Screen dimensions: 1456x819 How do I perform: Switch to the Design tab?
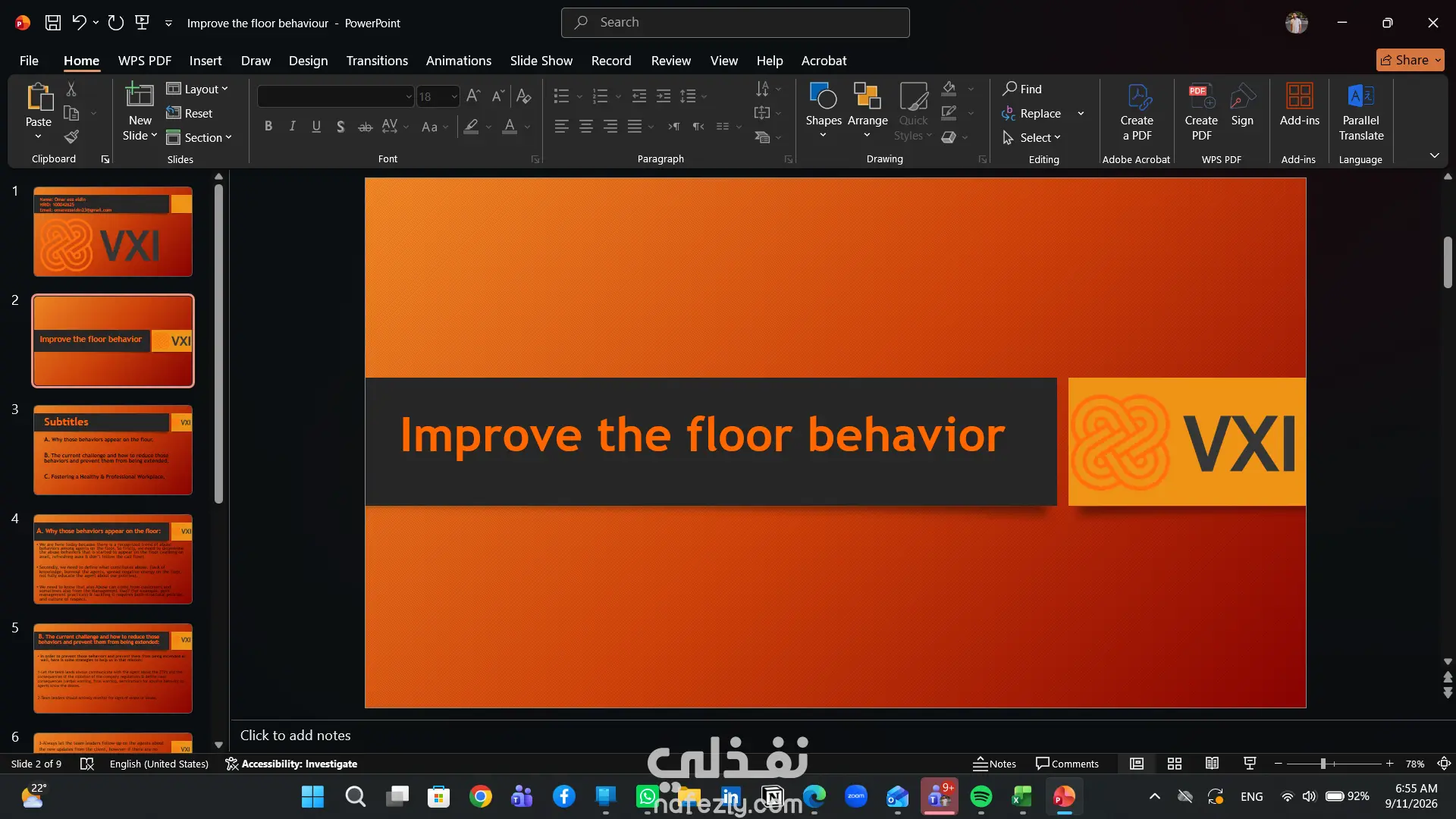point(308,61)
